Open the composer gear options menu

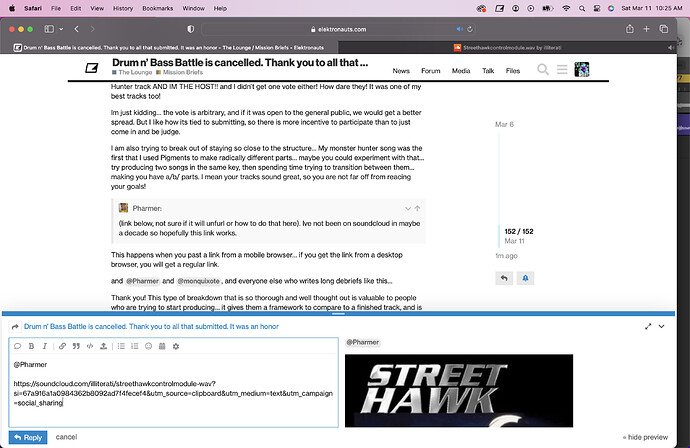[x=176, y=346]
